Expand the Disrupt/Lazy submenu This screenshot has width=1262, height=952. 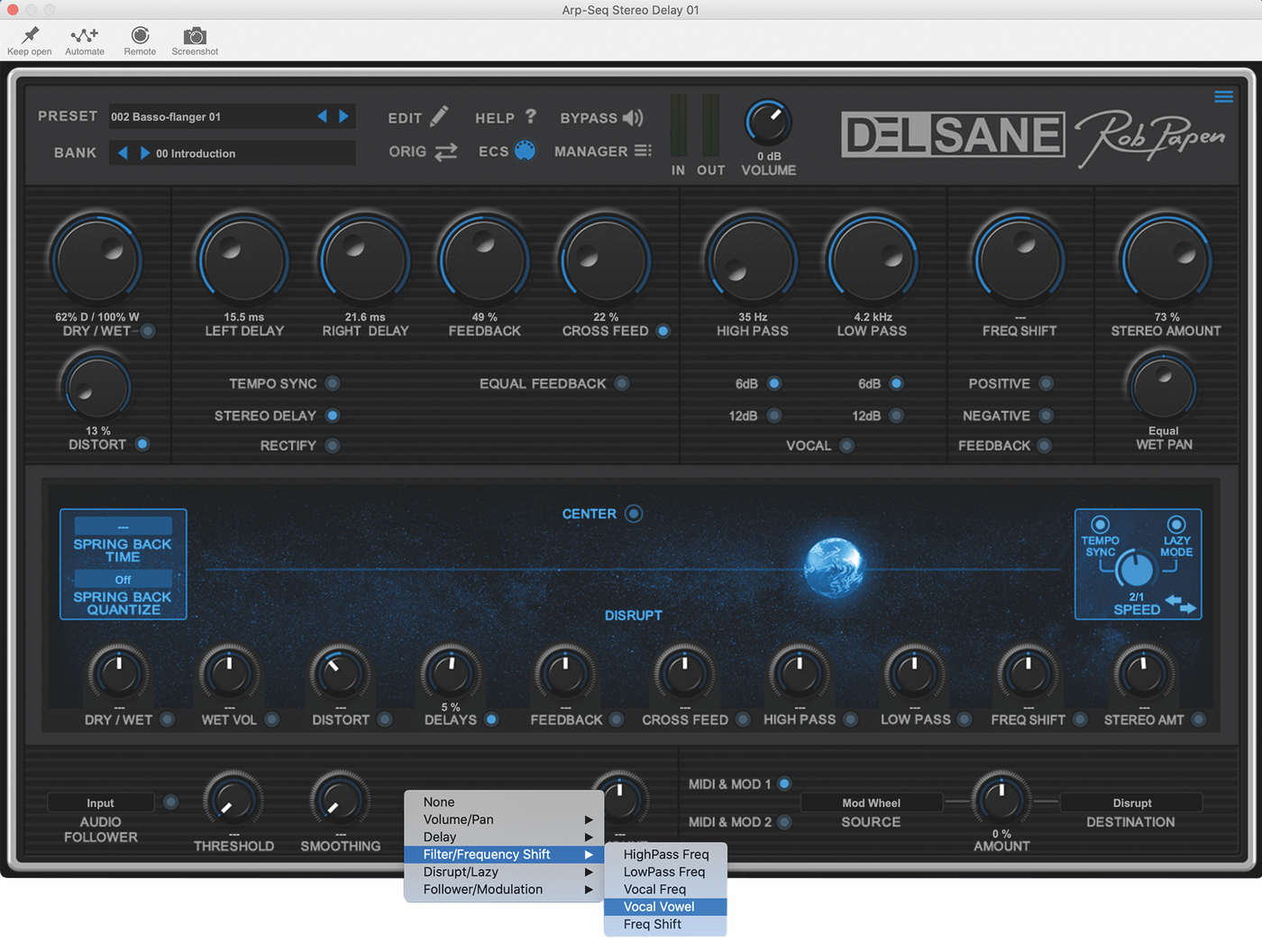click(x=504, y=872)
